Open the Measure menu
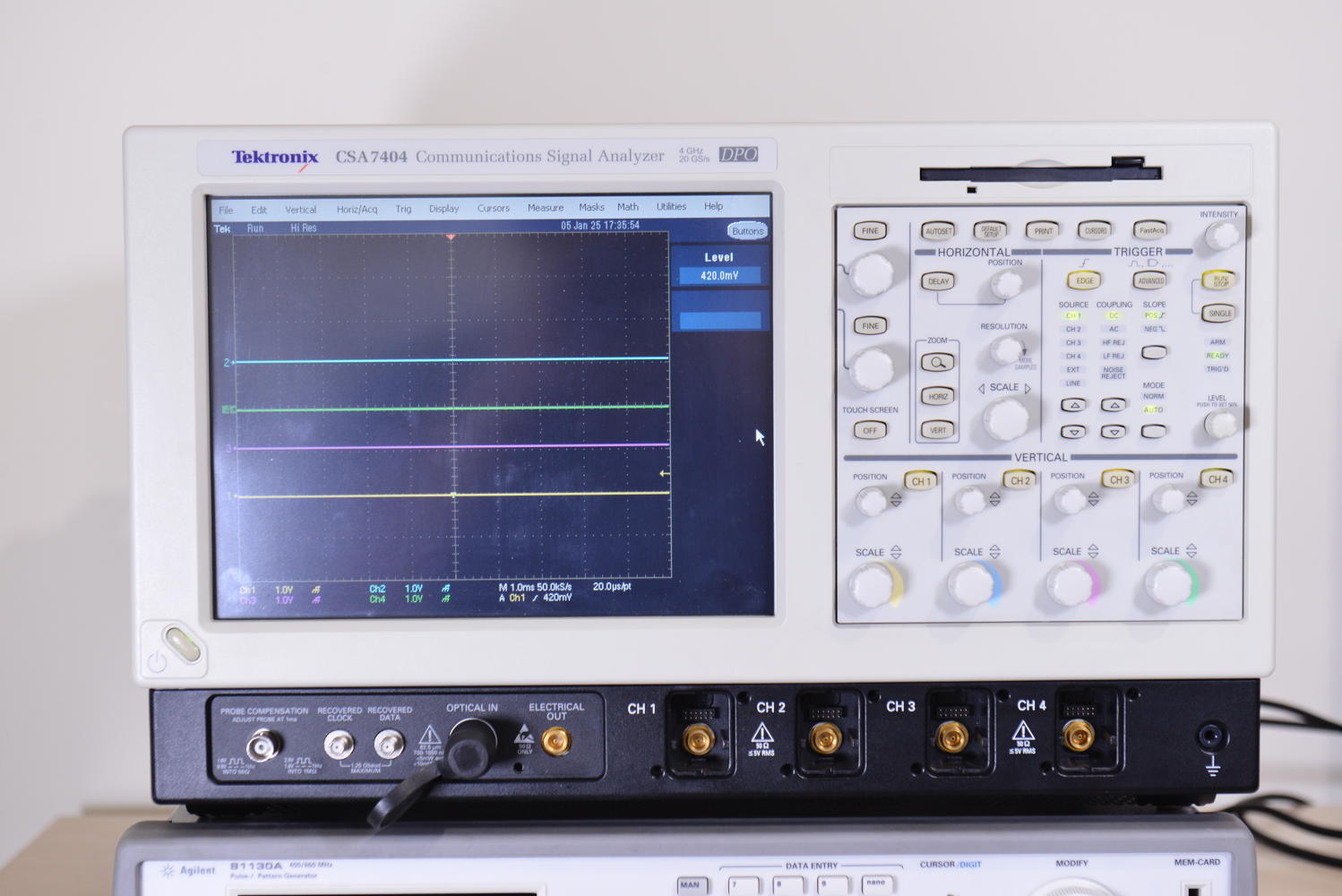This screenshot has width=1342, height=896. [x=546, y=207]
